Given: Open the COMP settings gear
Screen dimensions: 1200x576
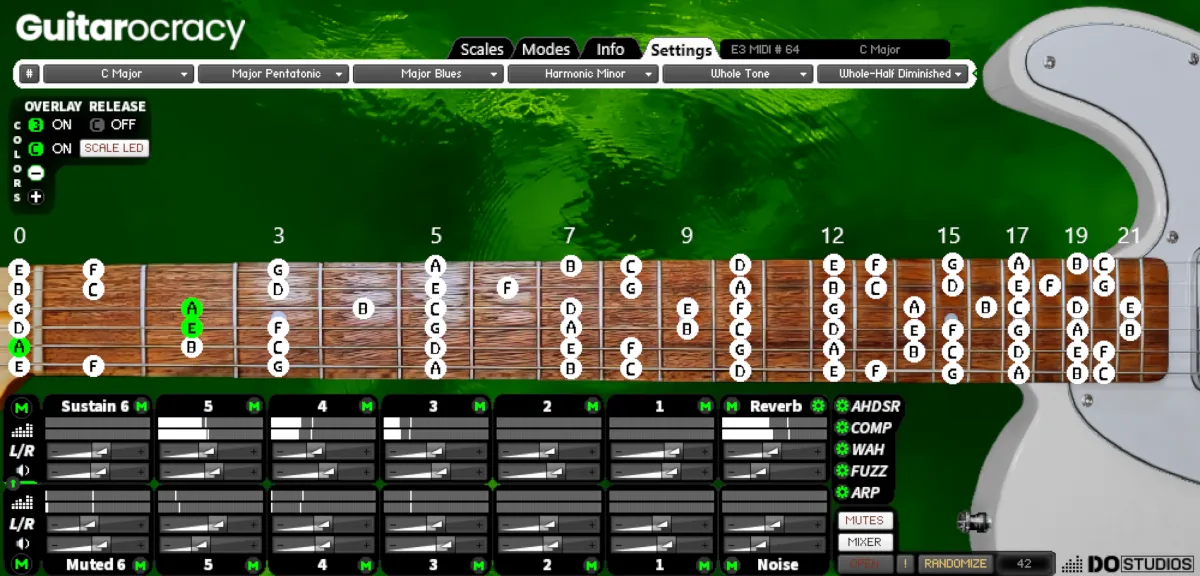Looking at the screenshot, I should click(x=842, y=428).
